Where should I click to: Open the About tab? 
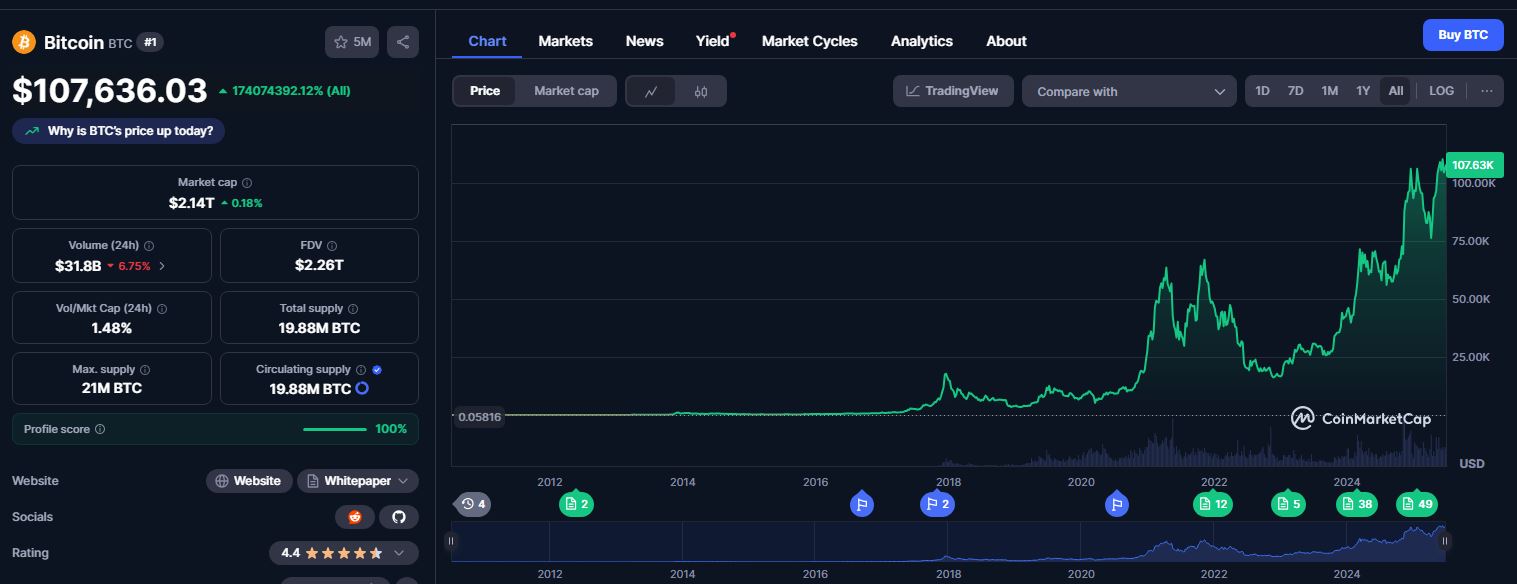1006,41
